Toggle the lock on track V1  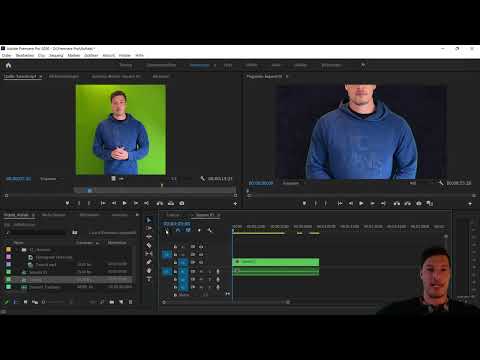pyautogui.click(x=175, y=262)
